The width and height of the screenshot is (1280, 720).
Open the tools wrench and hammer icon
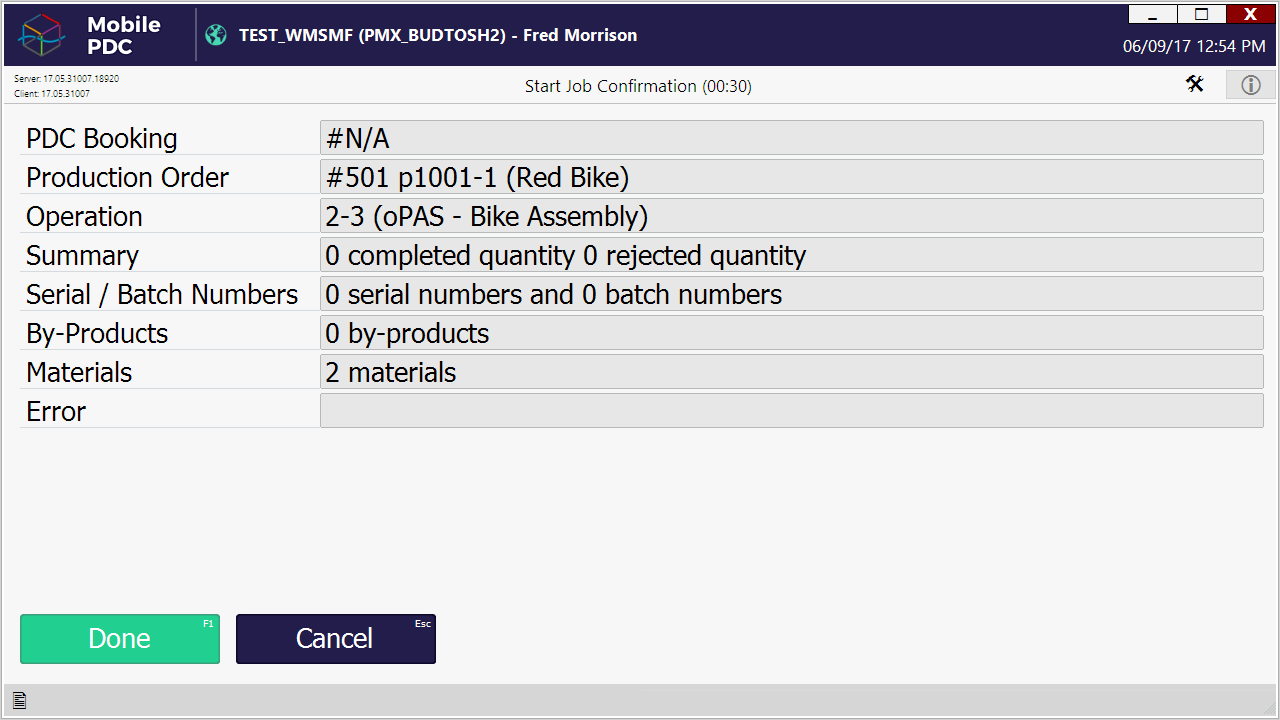[1195, 84]
